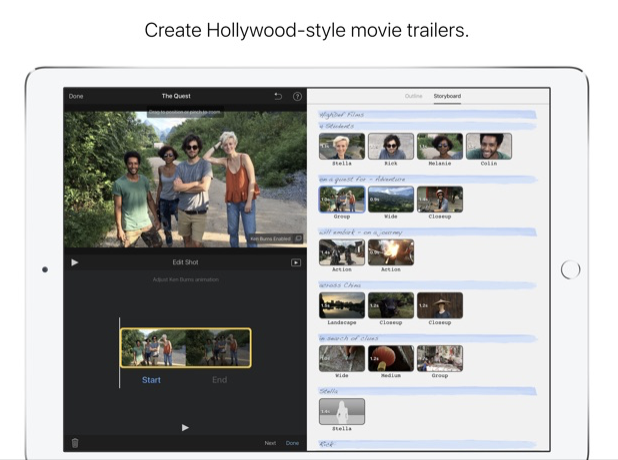The image size is (618, 460).
Task: Tap the blue Done button at bottom
Action: point(292,442)
